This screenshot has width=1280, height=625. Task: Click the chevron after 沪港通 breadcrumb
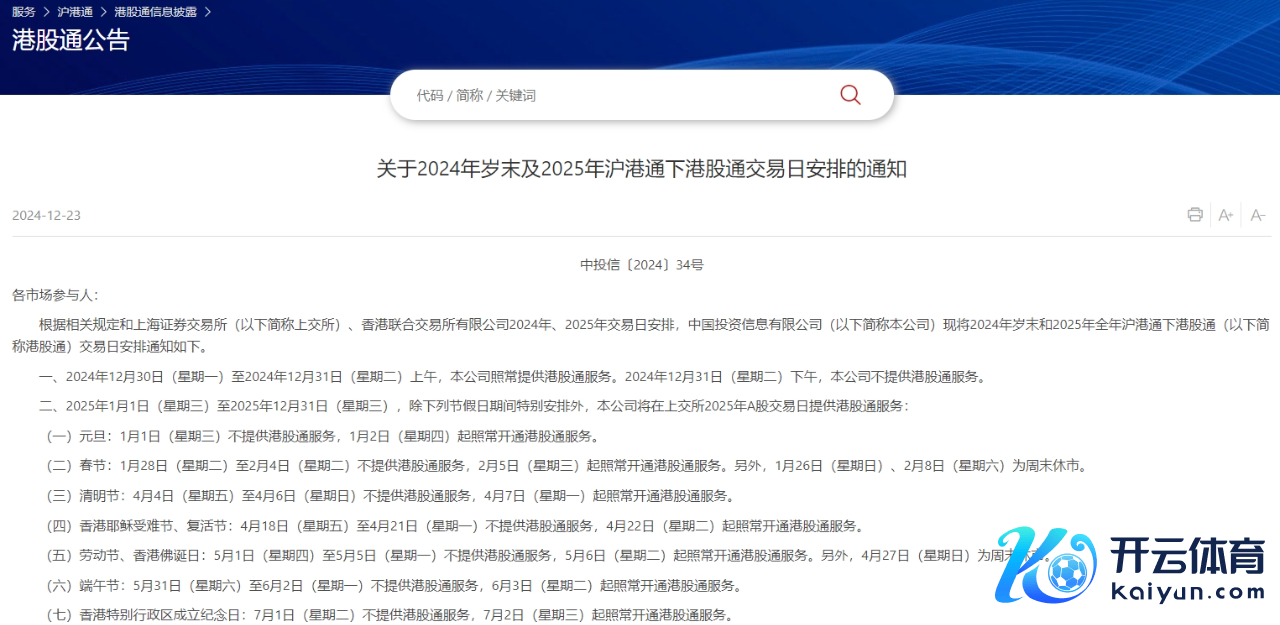click(x=103, y=12)
